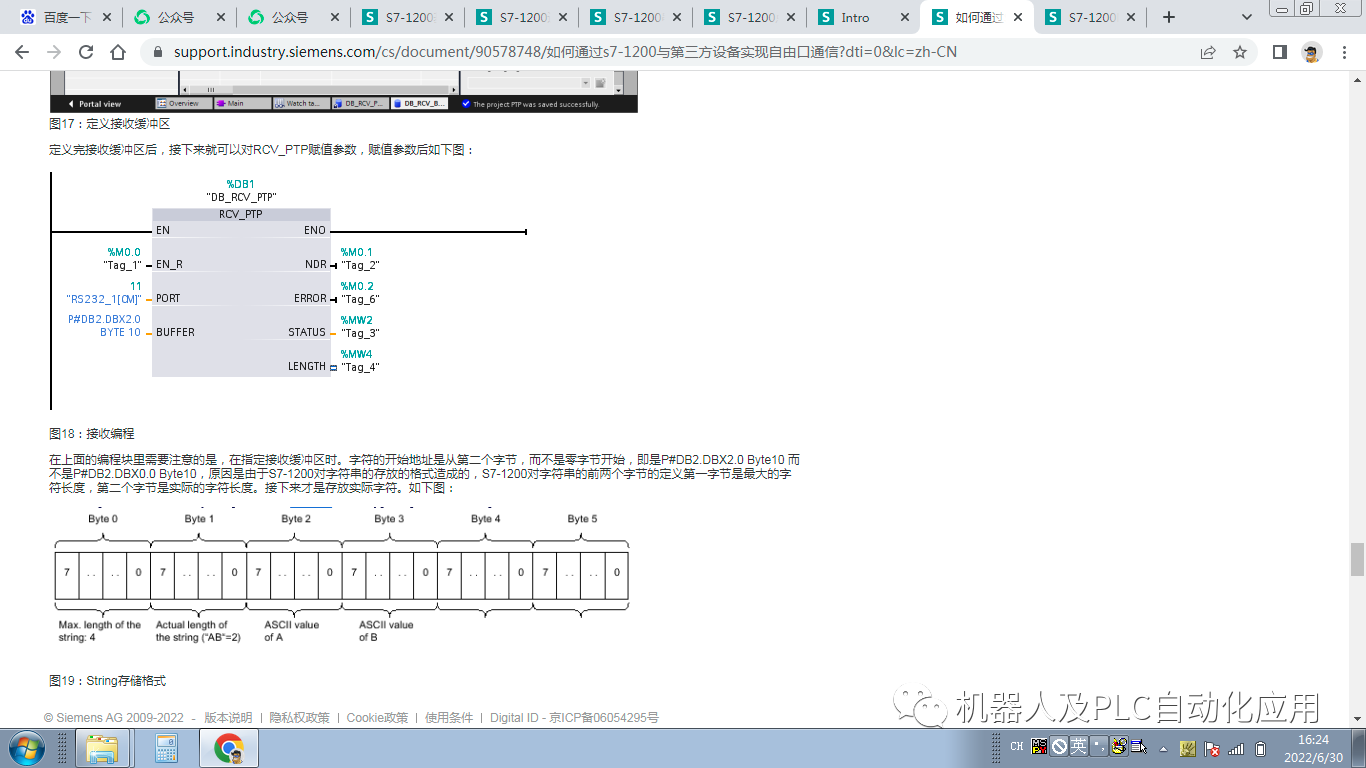Click the hand tray icon
Image resolution: width=1366 pixels, height=768 pixels.
click(x=1188, y=748)
